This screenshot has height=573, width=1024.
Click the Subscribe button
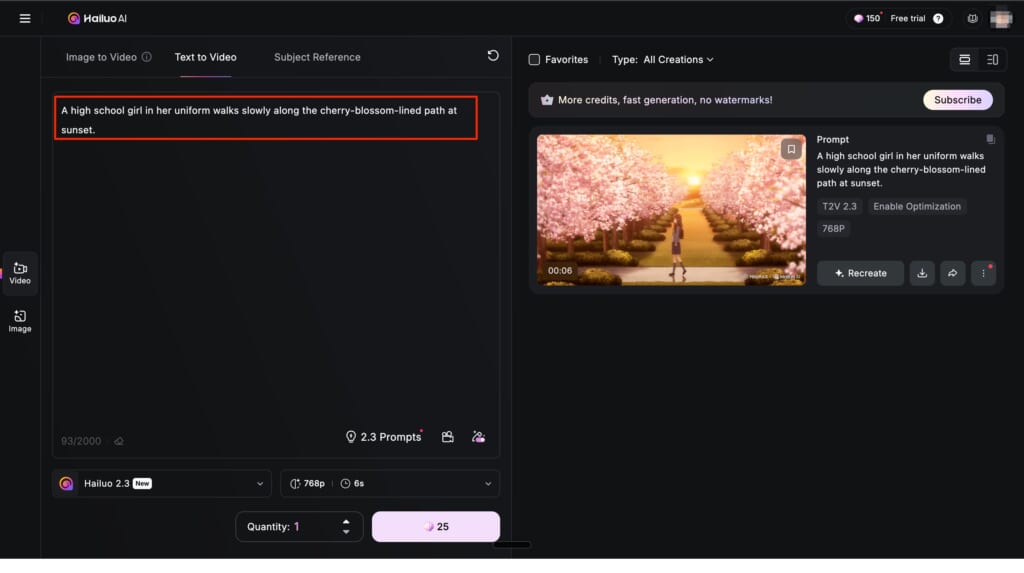coord(957,100)
